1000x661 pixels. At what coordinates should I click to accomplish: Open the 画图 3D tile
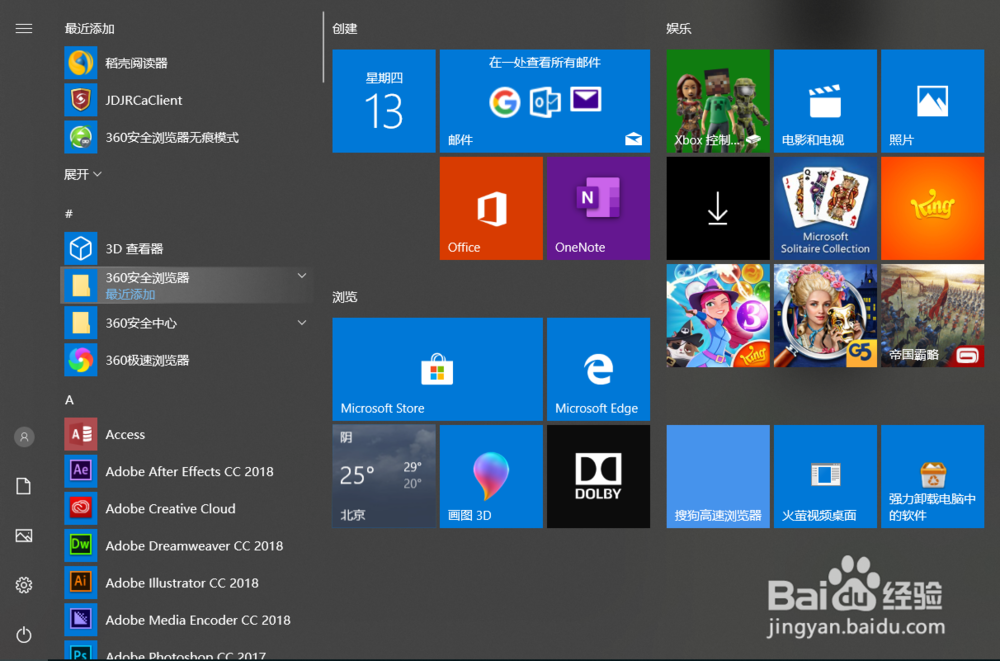pos(491,477)
